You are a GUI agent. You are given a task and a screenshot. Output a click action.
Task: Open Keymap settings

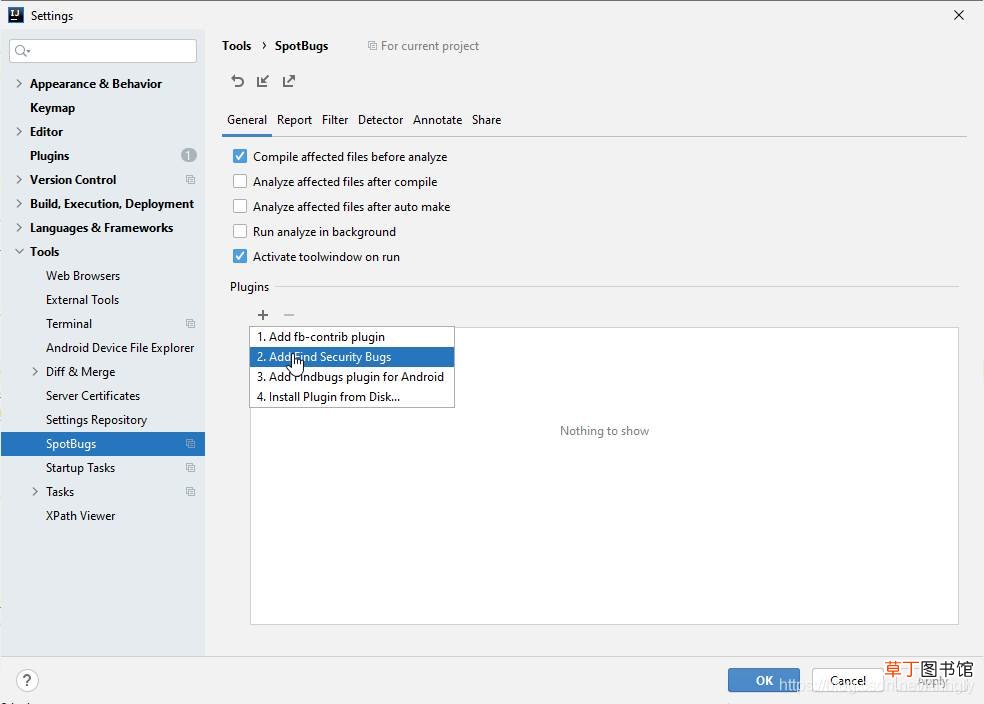[x=53, y=108]
